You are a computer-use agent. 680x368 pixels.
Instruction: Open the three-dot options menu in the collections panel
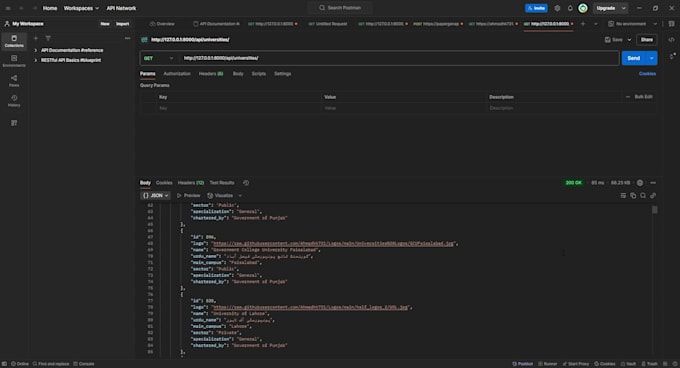[x=127, y=38]
